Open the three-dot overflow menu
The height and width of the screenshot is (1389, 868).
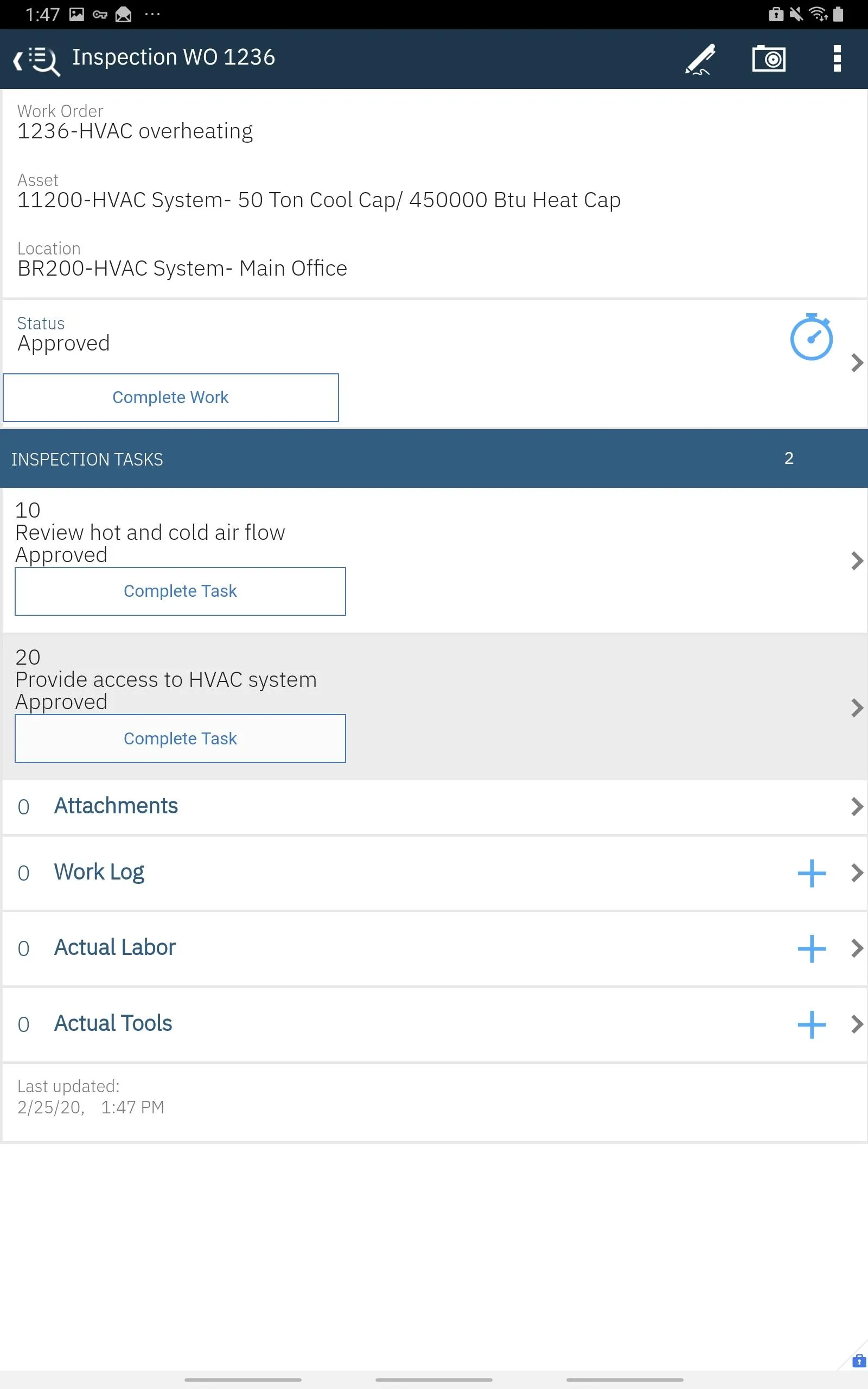837,58
